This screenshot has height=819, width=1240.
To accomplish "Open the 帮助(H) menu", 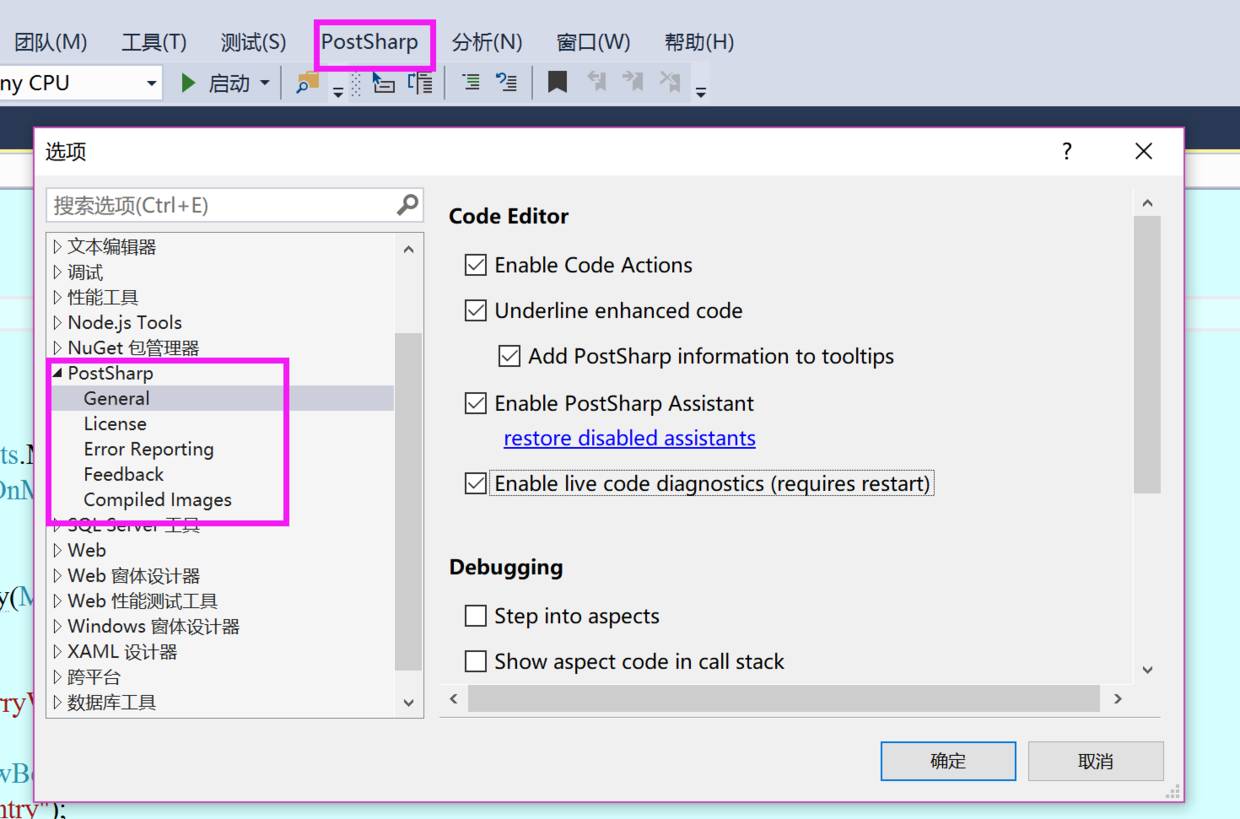I will coord(699,42).
